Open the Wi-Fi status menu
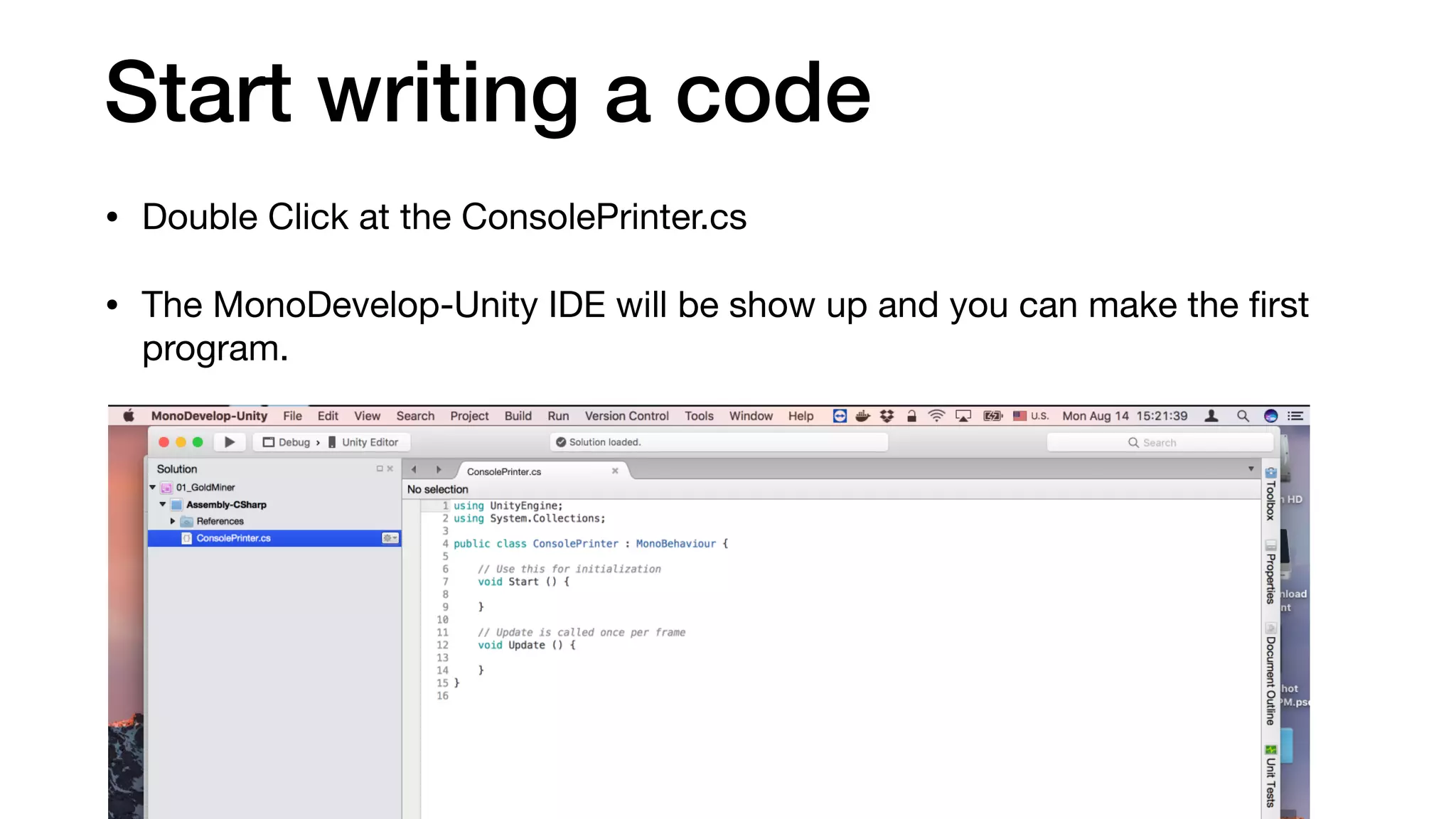 pos(937,416)
